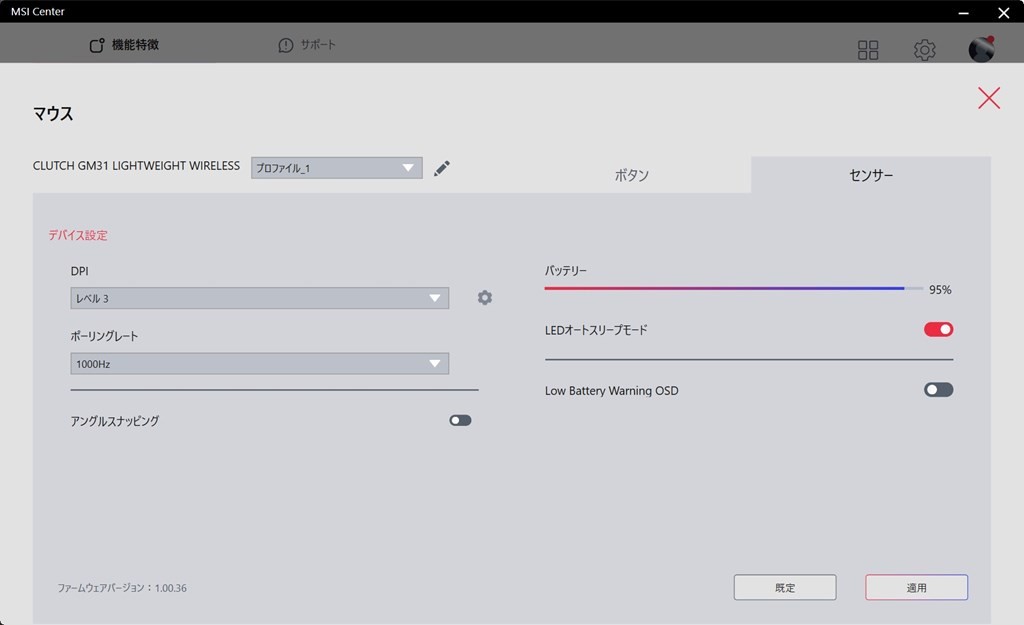Click the 95% battery value
This screenshot has width=1024, height=625.
(x=940, y=290)
